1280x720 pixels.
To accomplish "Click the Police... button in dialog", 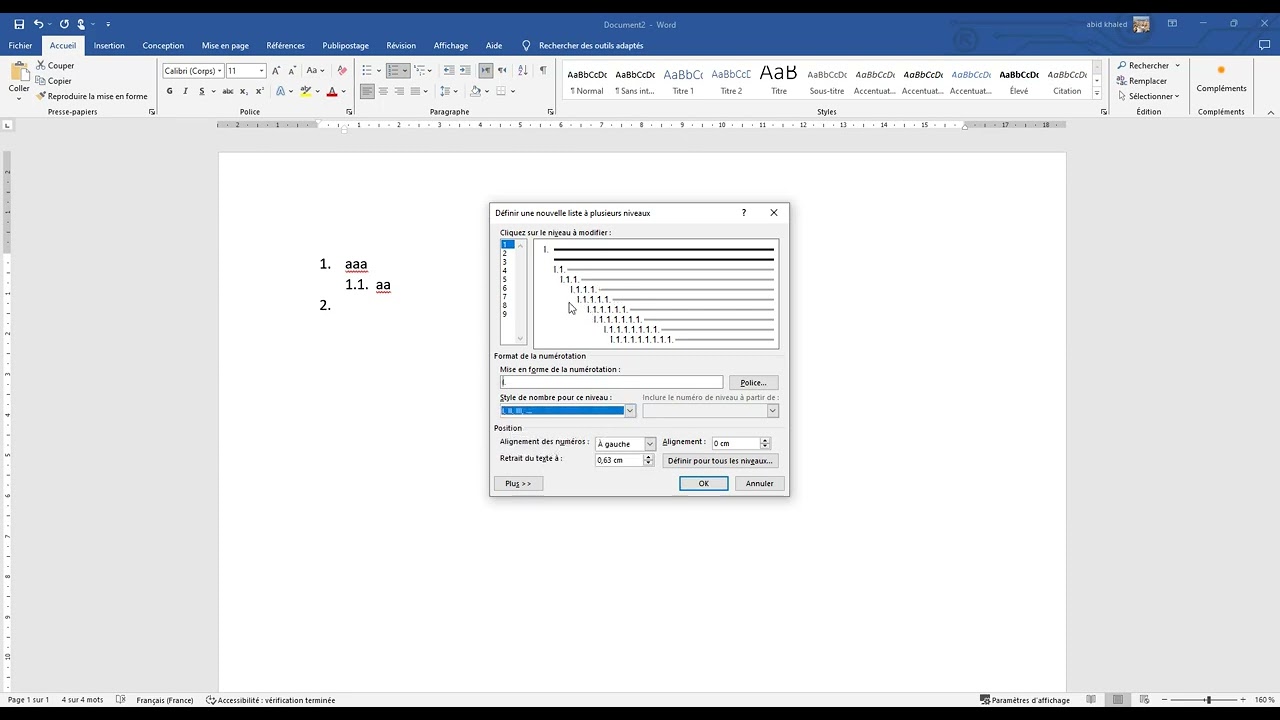I will coord(753,382).
